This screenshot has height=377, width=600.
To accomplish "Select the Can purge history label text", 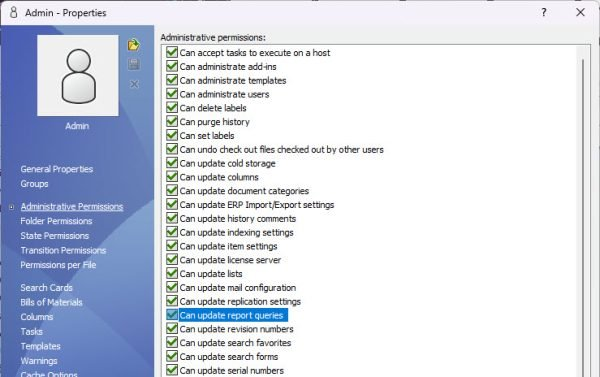I will (x=215, y=122).
